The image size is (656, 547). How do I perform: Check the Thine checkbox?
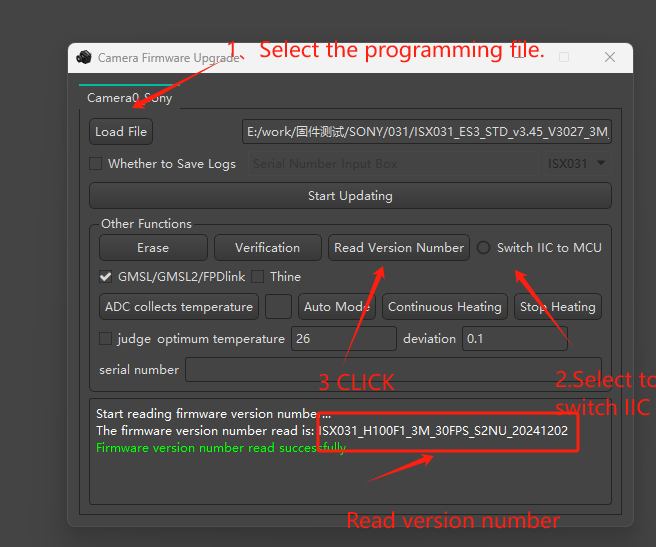(257, 277)
